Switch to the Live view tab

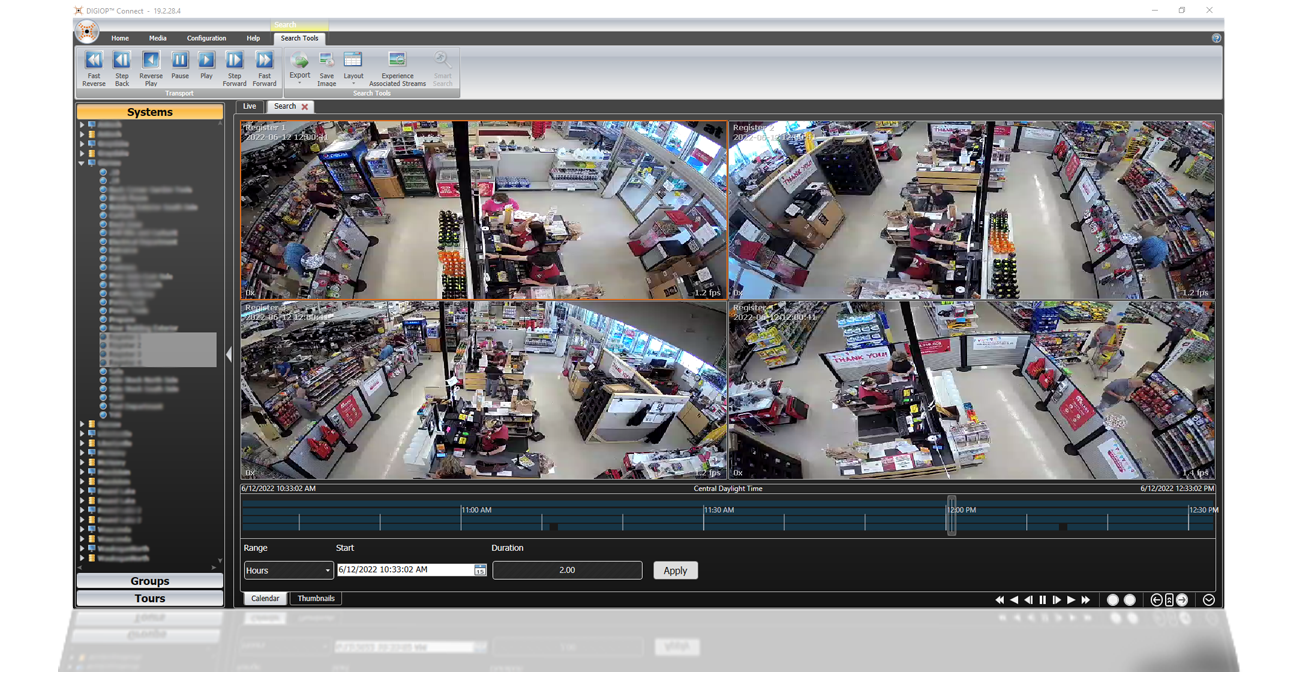(249, 106)
